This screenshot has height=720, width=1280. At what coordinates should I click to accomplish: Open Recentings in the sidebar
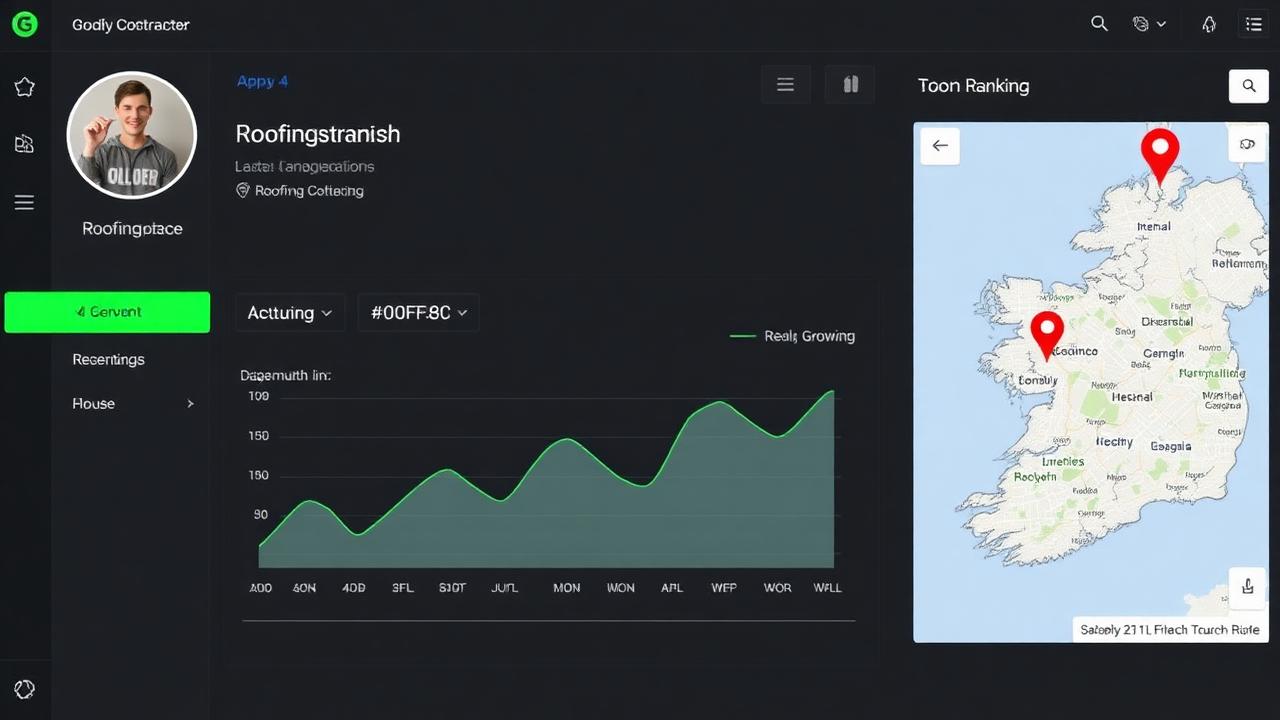click(108, 359)
